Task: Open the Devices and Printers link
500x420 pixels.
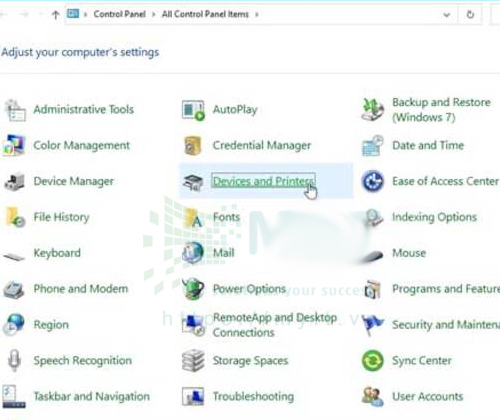Action: point(263,182)
